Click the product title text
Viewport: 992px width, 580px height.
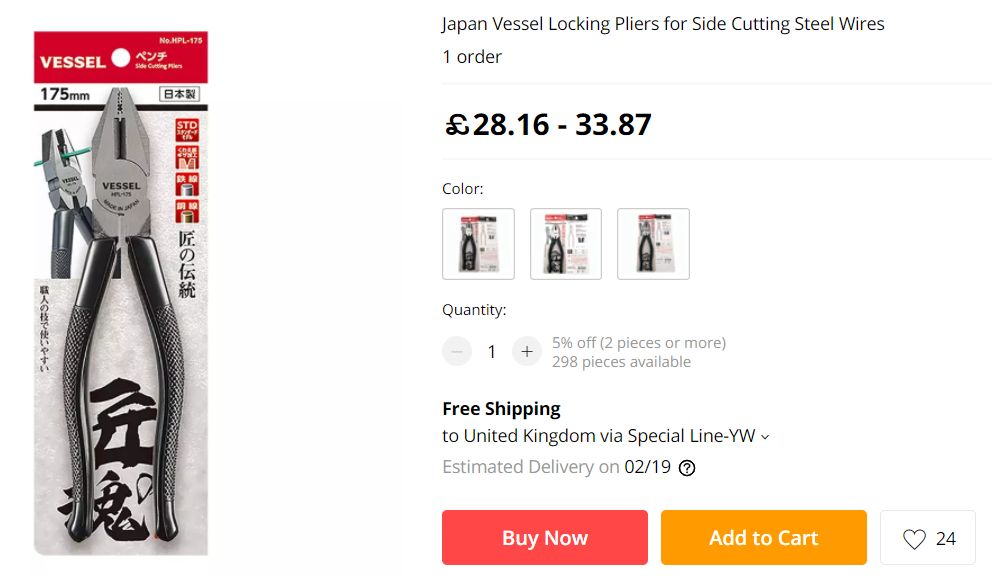tap(663, 24)
